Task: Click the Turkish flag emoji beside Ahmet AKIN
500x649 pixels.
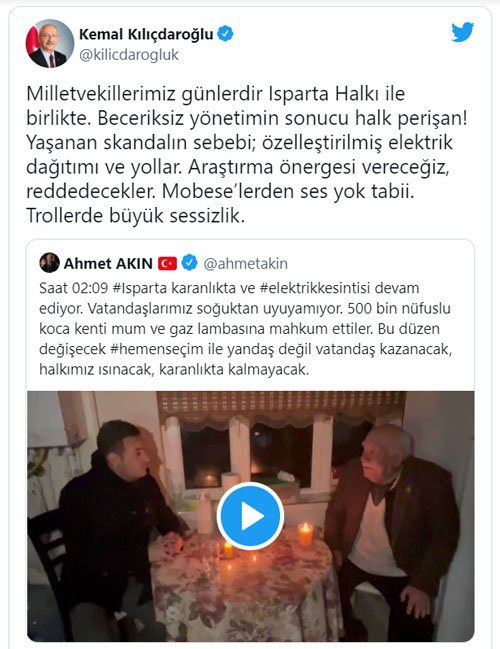Action: (x=167, y=263)
